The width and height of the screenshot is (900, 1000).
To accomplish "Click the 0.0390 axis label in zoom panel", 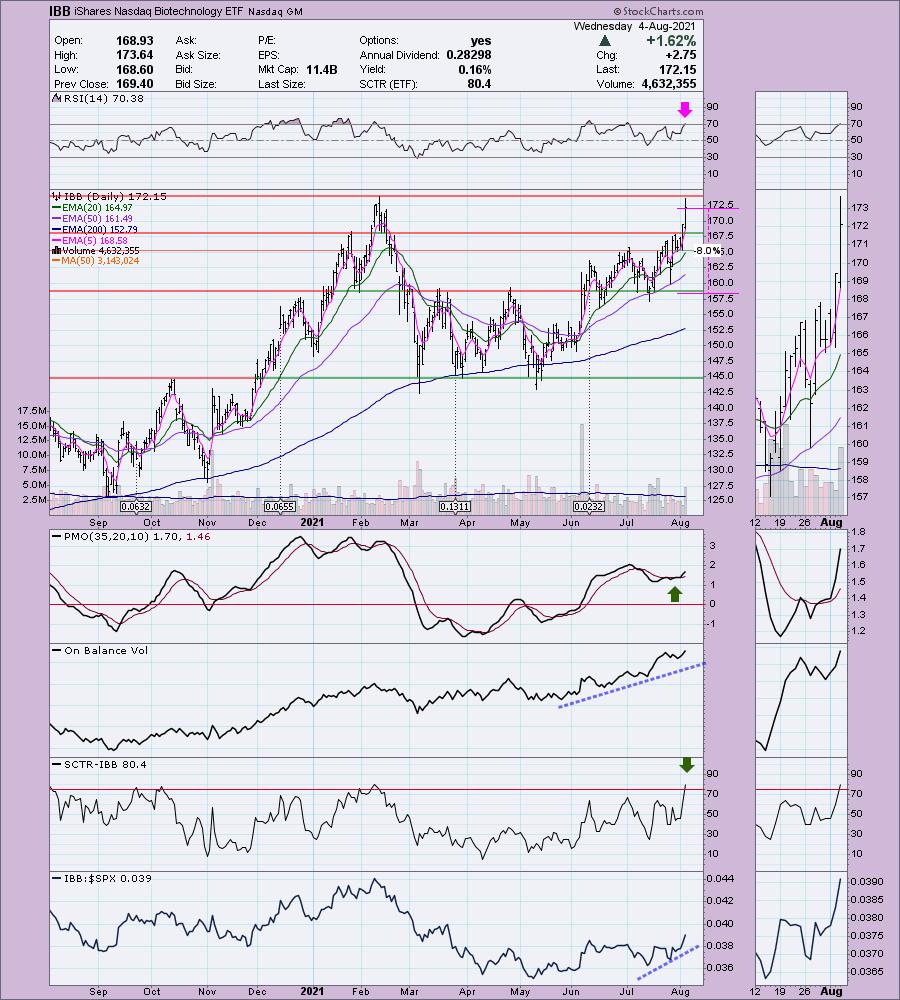I will coord(867,881).
